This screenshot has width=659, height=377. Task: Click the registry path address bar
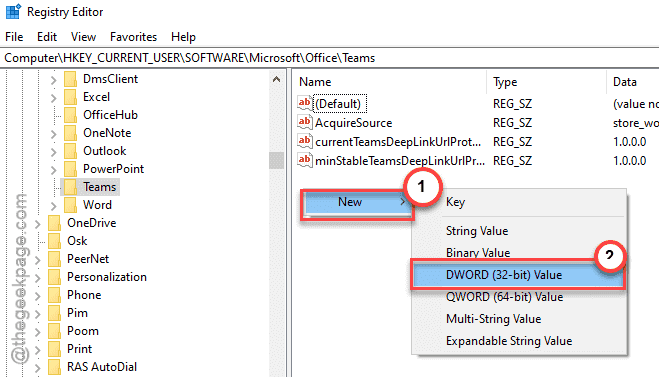tap(330, 58)
